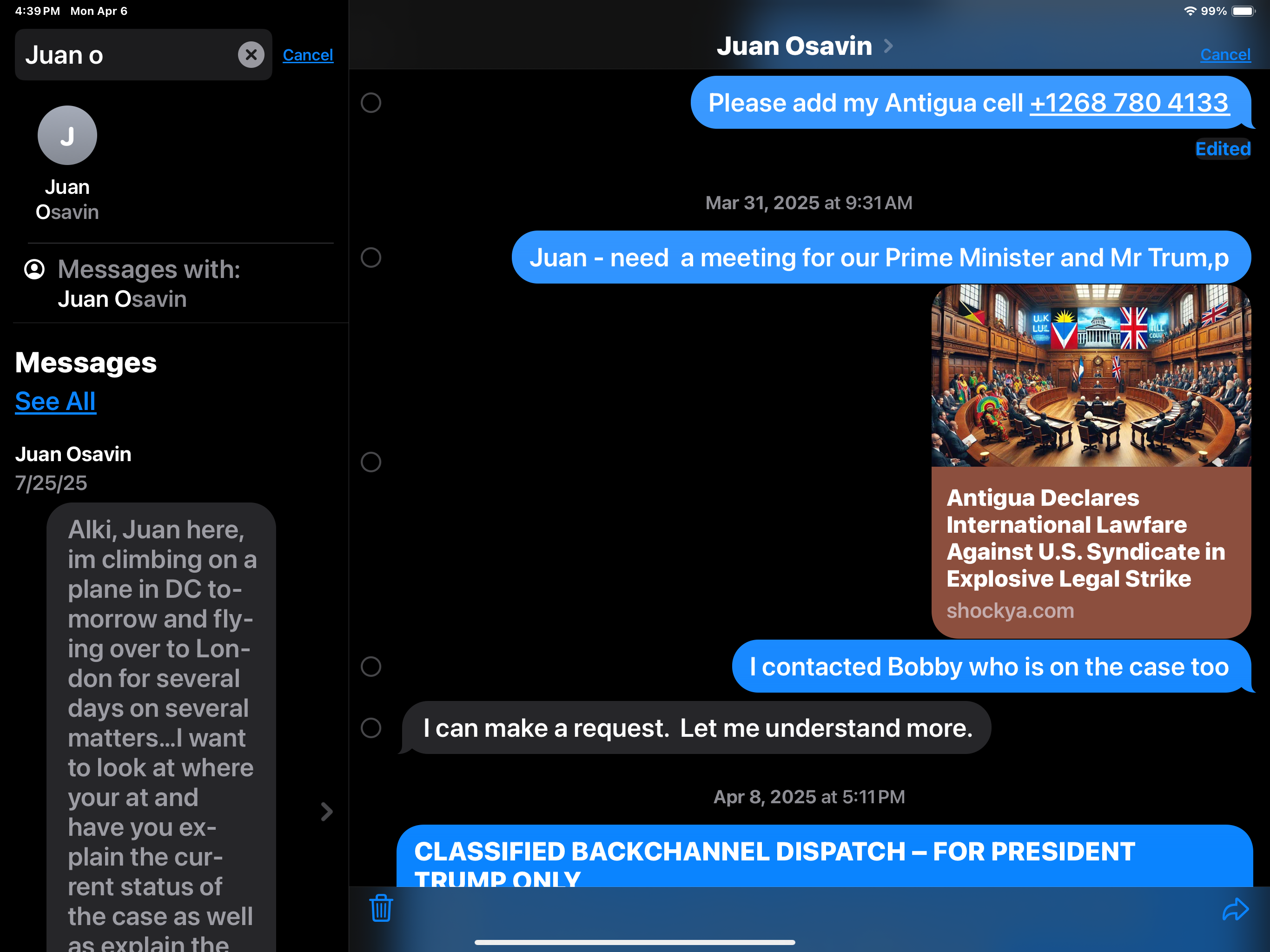Tap the trash delete icon

pos(381,908)
